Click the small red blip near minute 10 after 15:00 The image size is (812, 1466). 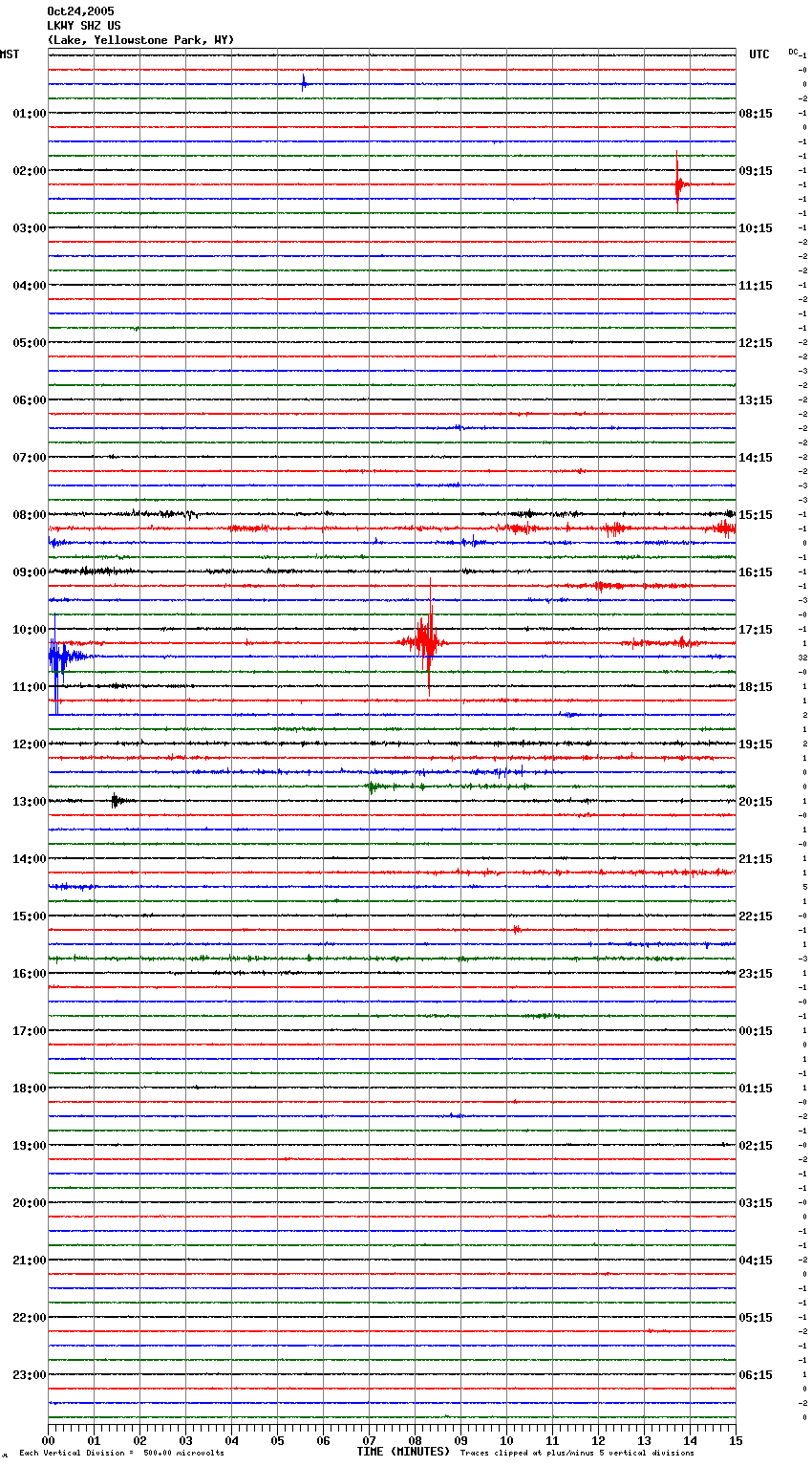point(516,929)
